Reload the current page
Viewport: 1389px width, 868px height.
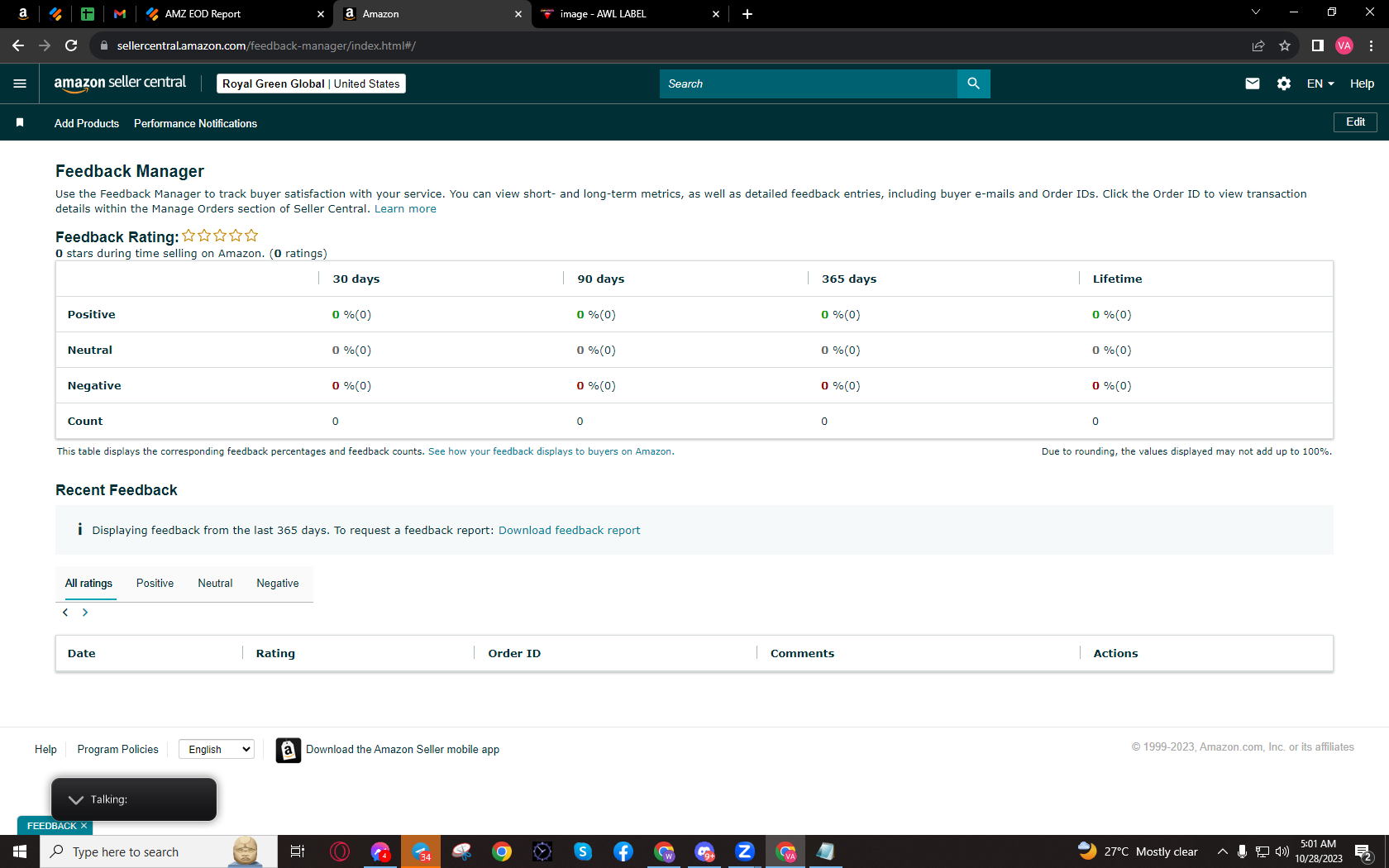(x=71, y=45)
